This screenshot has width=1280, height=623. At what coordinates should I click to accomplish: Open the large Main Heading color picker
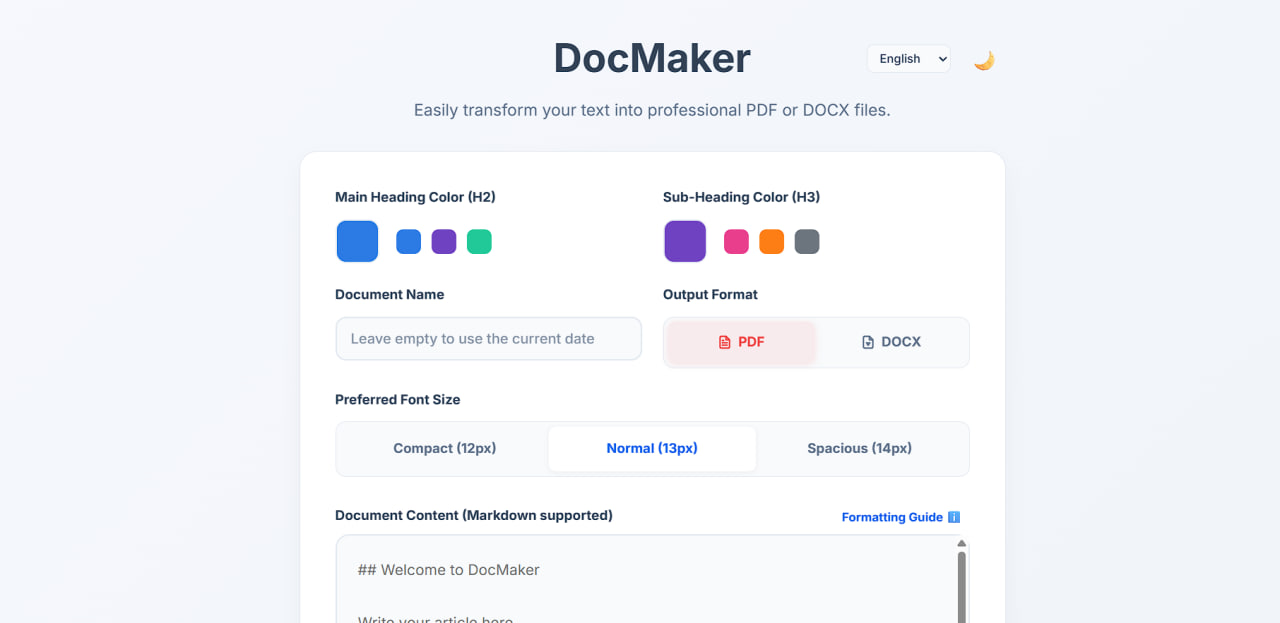pyautogui.click(x=357, y=241)
